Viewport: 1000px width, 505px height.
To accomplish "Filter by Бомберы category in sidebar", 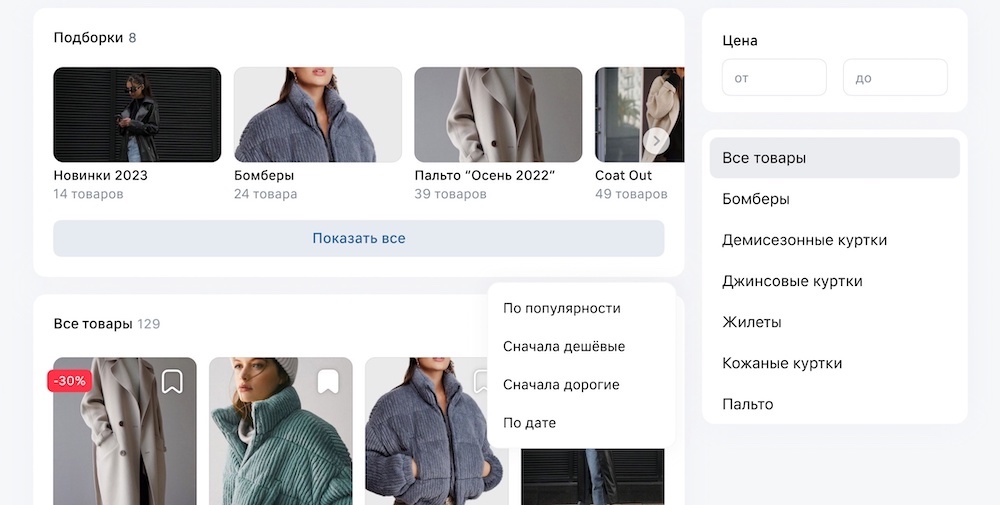I will 756,199.
